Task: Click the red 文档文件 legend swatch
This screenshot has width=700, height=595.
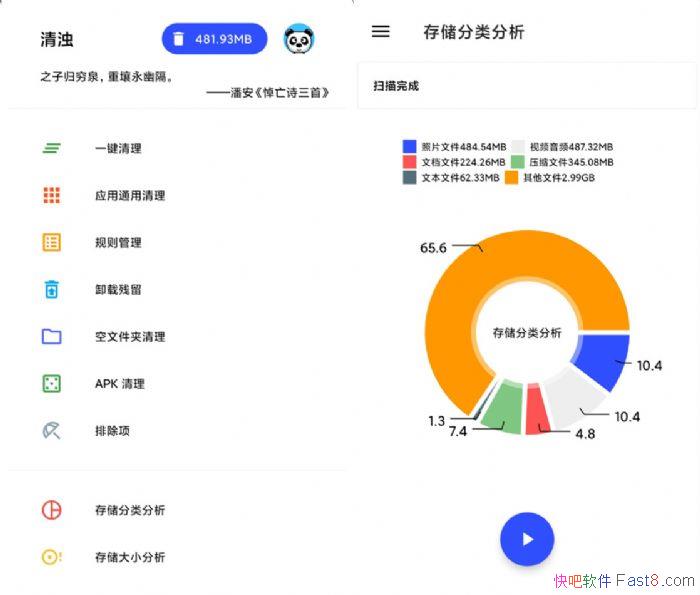Action: 410,162
